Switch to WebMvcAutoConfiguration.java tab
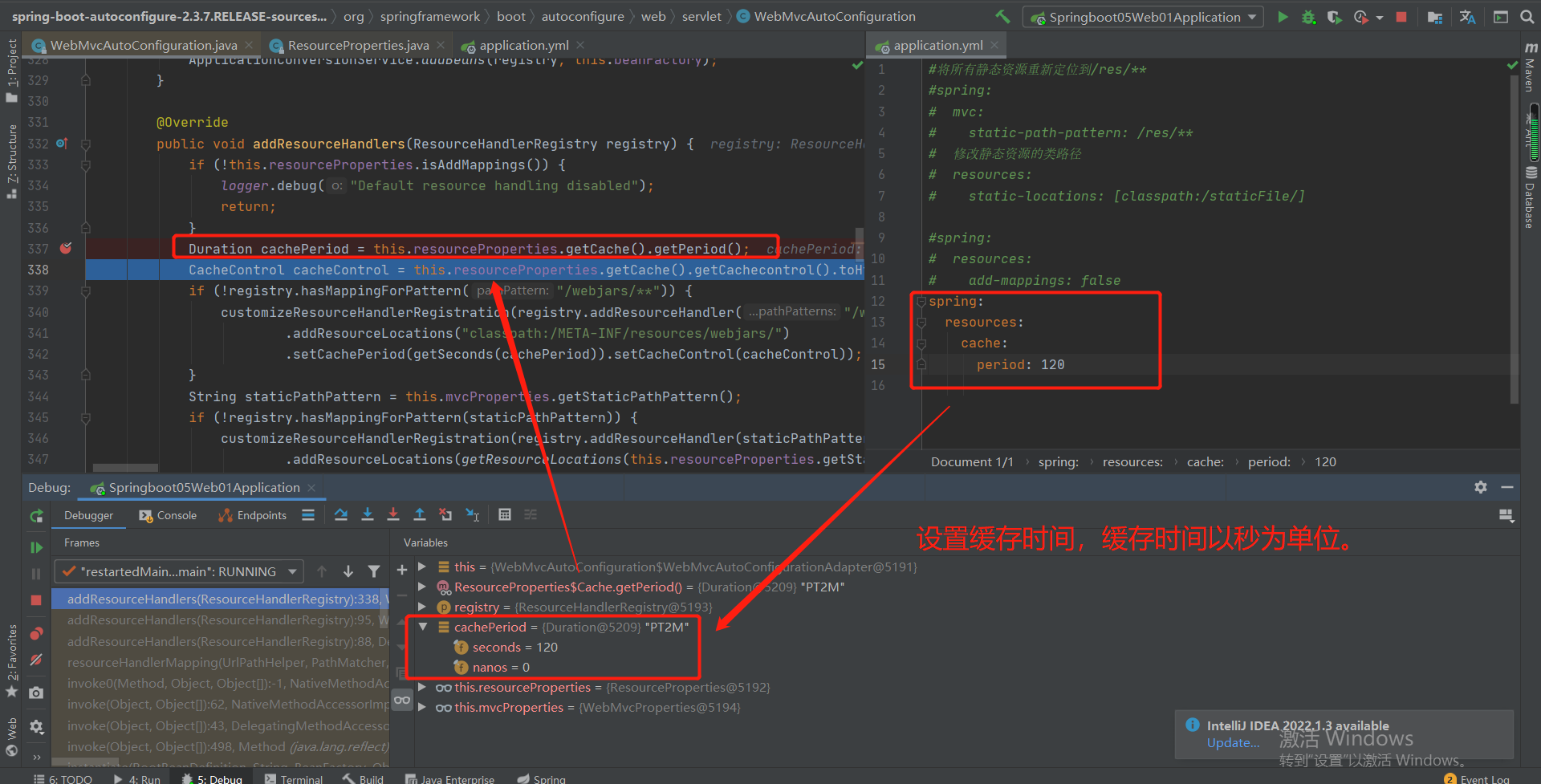 coord(143,46)
